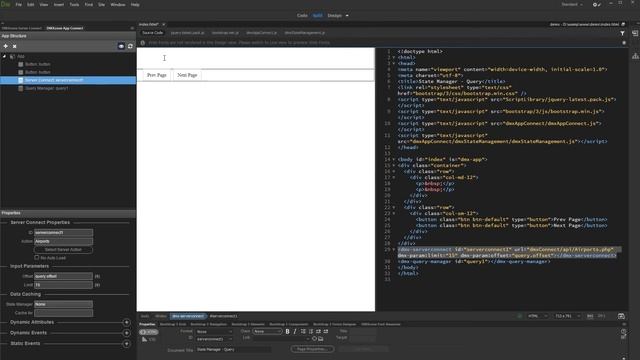Open dmxStateManagement.js related file
Screen dimensions: 640x360
[x=305, y=33]
